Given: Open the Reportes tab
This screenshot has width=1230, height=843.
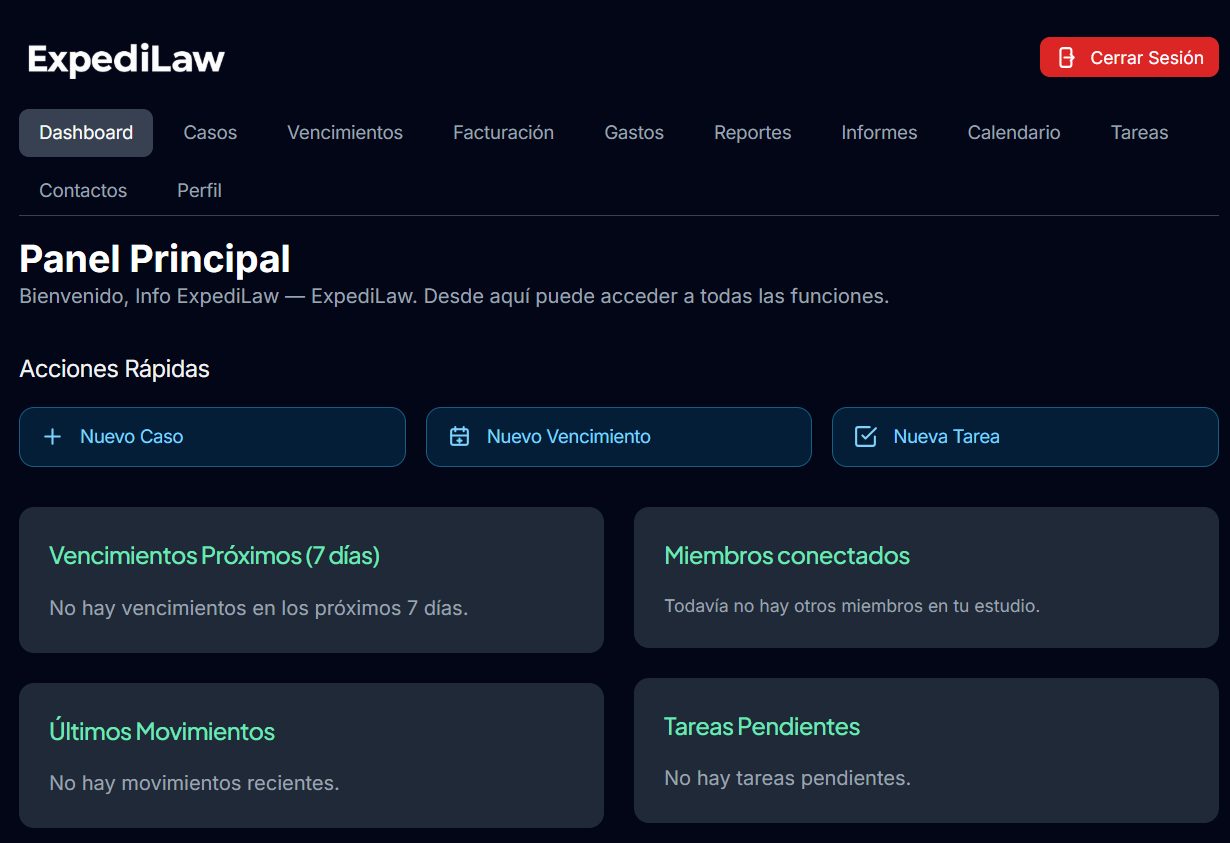Looking at the screenshot, I should [x=752, y=132].
